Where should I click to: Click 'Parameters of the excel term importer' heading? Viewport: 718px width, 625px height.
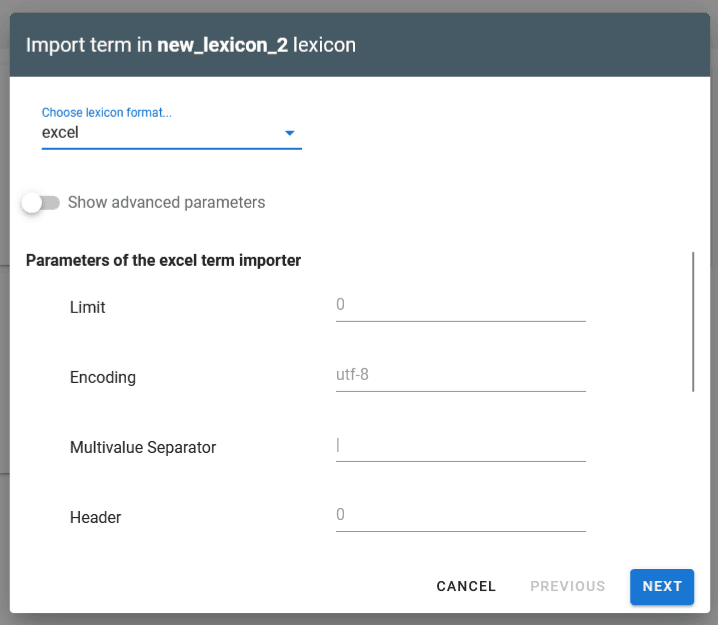tap(164, 261)
